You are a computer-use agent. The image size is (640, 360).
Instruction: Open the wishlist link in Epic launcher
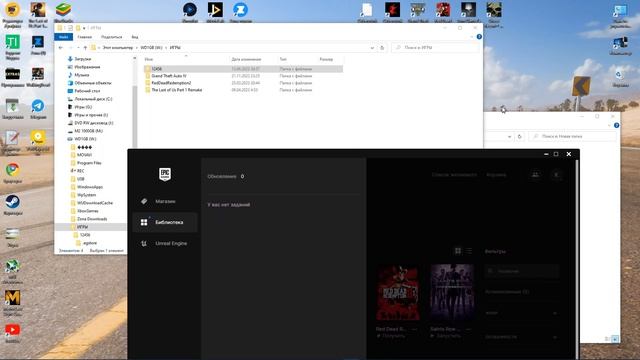(x=454, y=175)
